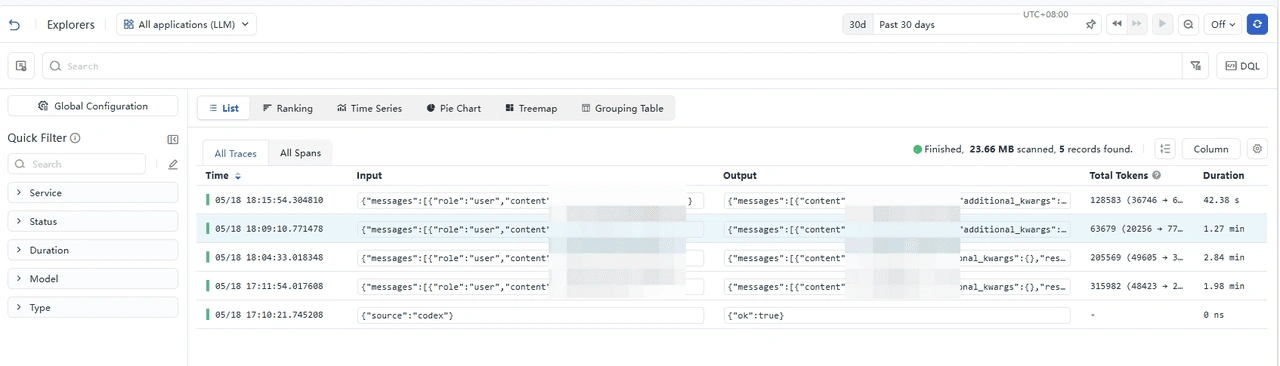This screenshot has height=366, width=1280.
Task: Click the Output column header
Action: tap(740, 176)
